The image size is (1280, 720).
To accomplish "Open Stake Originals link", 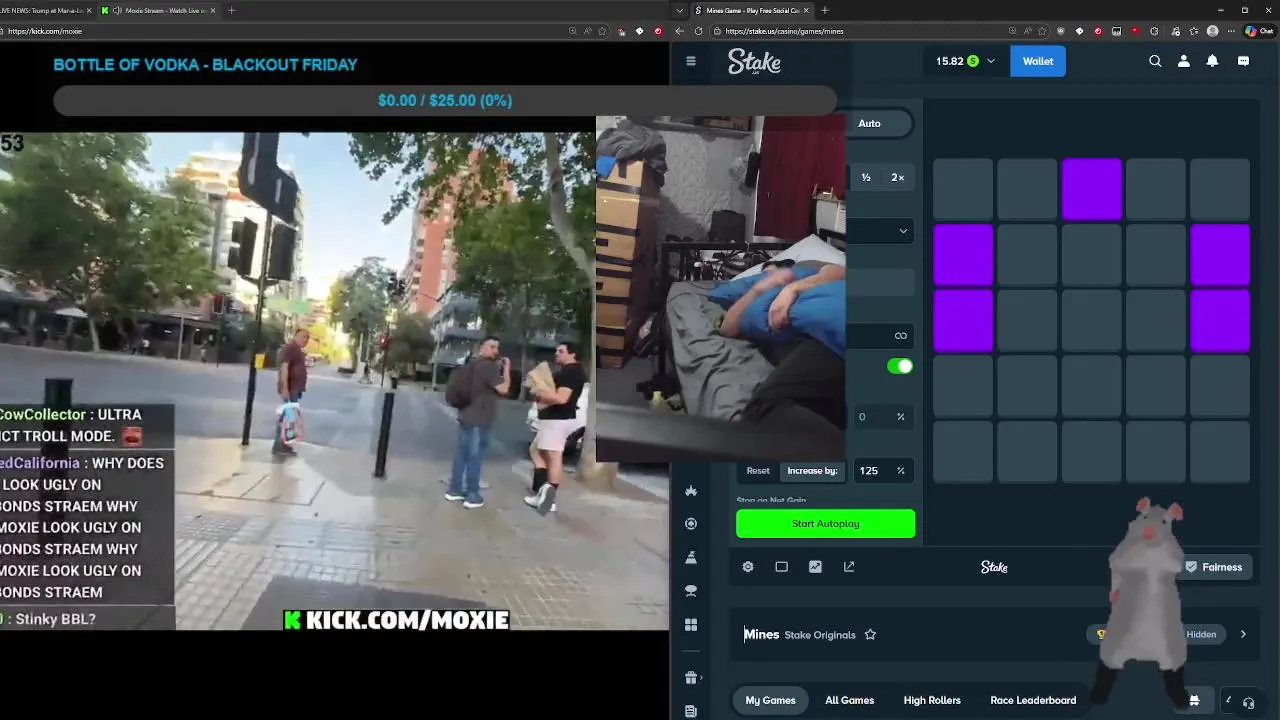I will [820, 635].
